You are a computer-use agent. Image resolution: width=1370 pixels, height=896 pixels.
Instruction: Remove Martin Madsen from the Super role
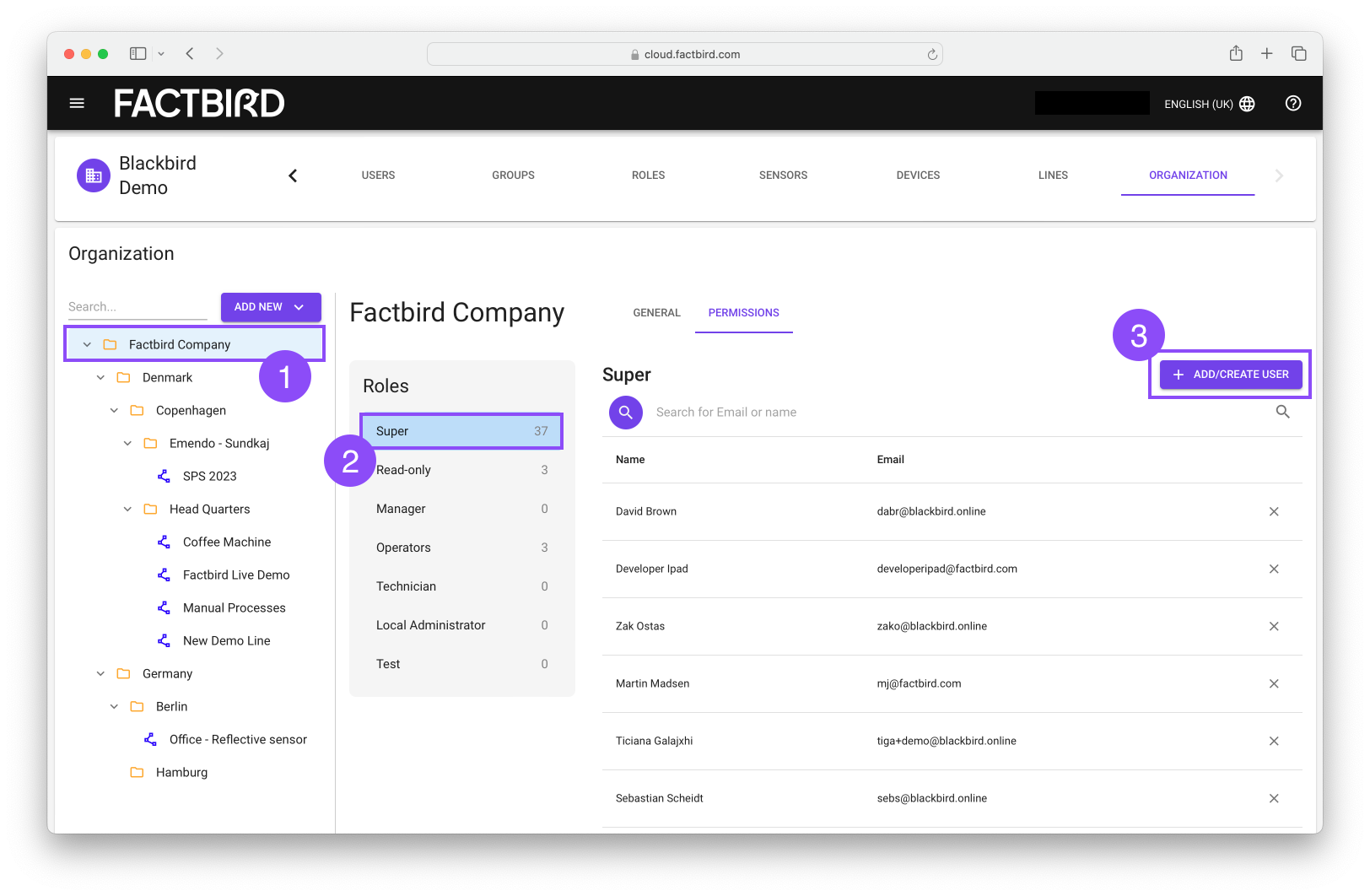tap(1274, 683)
